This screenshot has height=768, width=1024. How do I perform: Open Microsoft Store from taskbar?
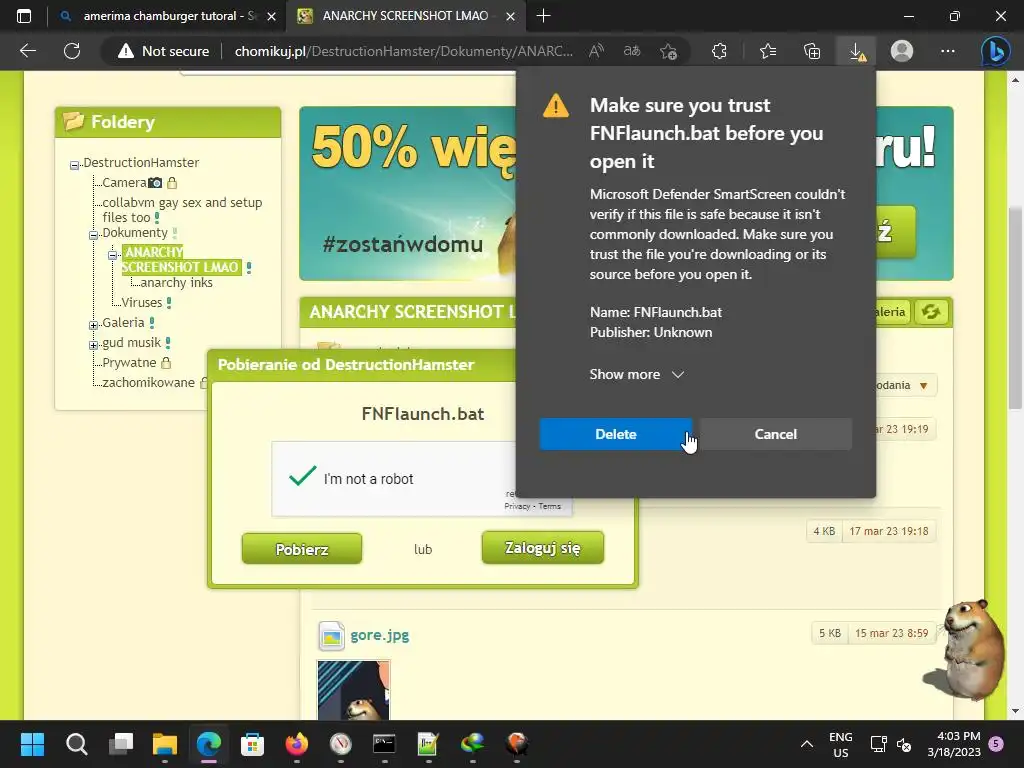coord(252,744)
